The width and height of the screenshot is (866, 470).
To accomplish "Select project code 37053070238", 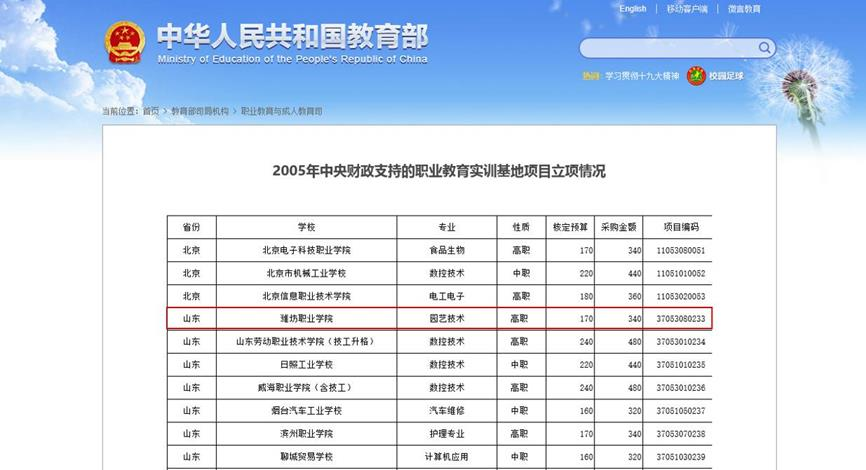I will (681, 434).
